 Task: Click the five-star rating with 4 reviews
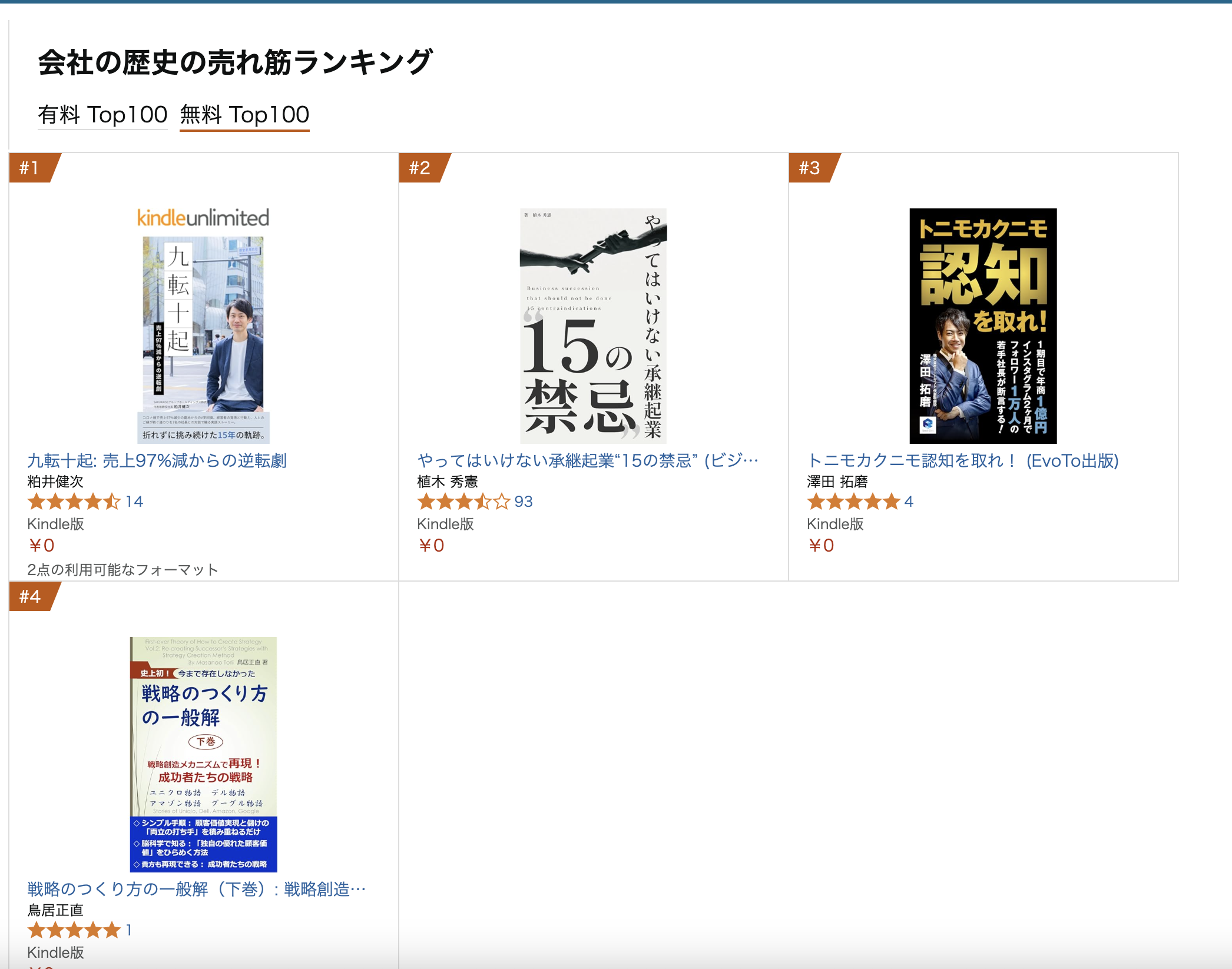tap(860, 502)
